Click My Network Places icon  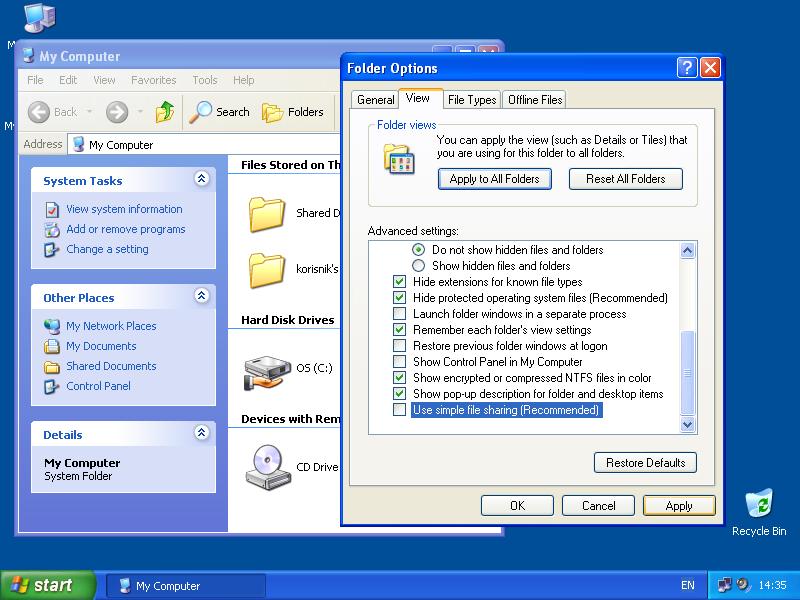[52, 326]
